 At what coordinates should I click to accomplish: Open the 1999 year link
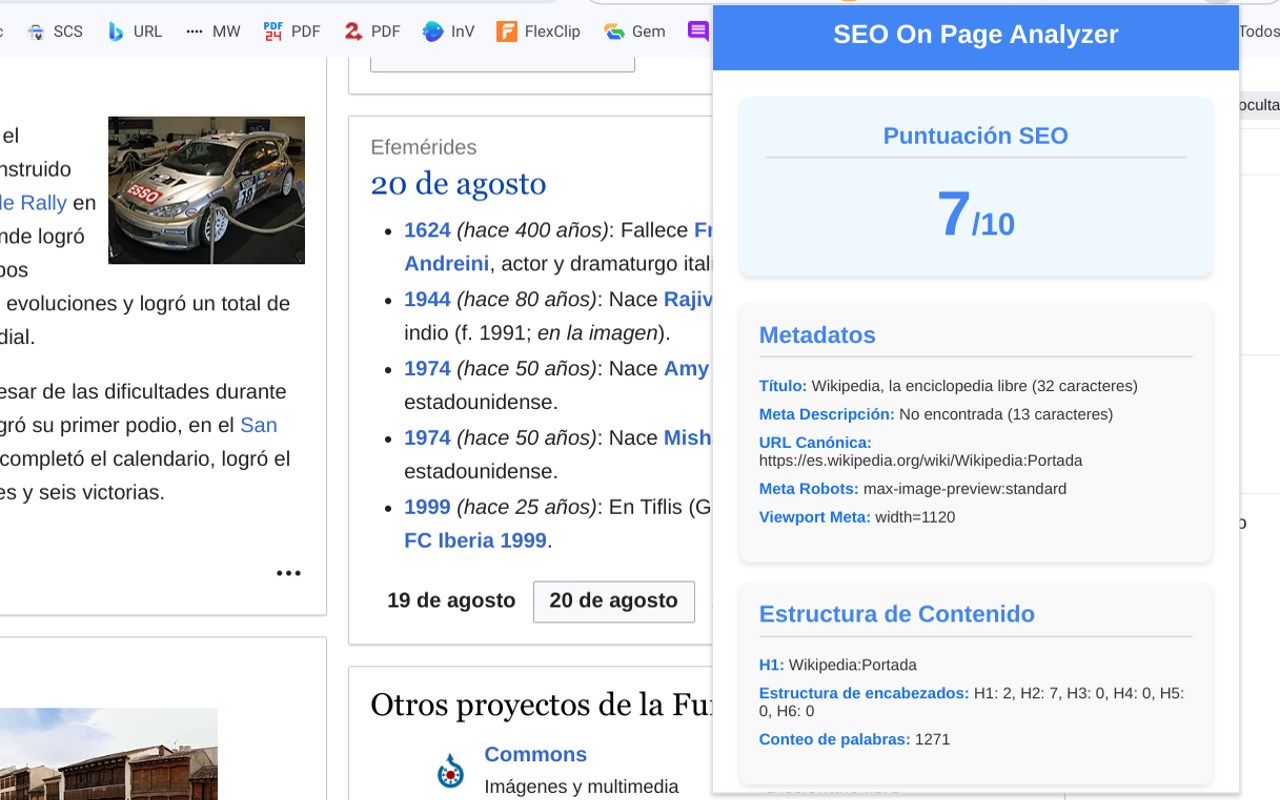pos(427,507)
